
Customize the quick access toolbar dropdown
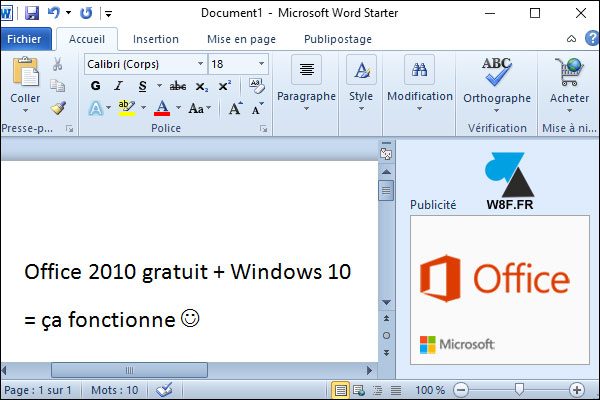pyautogui.click(x=109, y=14)
